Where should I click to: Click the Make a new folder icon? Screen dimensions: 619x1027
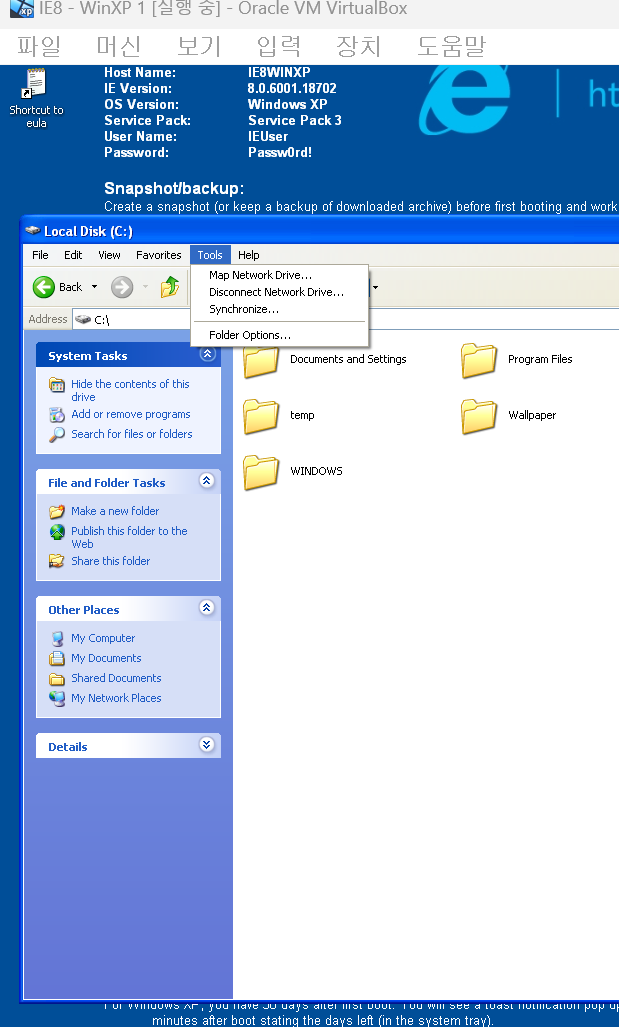coord(57,512)
